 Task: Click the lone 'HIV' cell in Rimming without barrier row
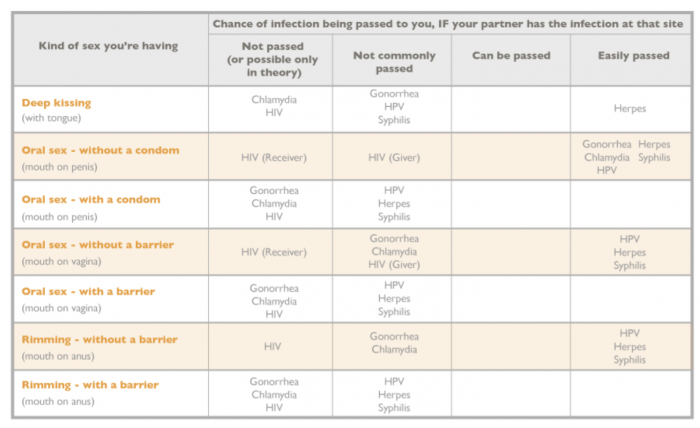point(274,346)
